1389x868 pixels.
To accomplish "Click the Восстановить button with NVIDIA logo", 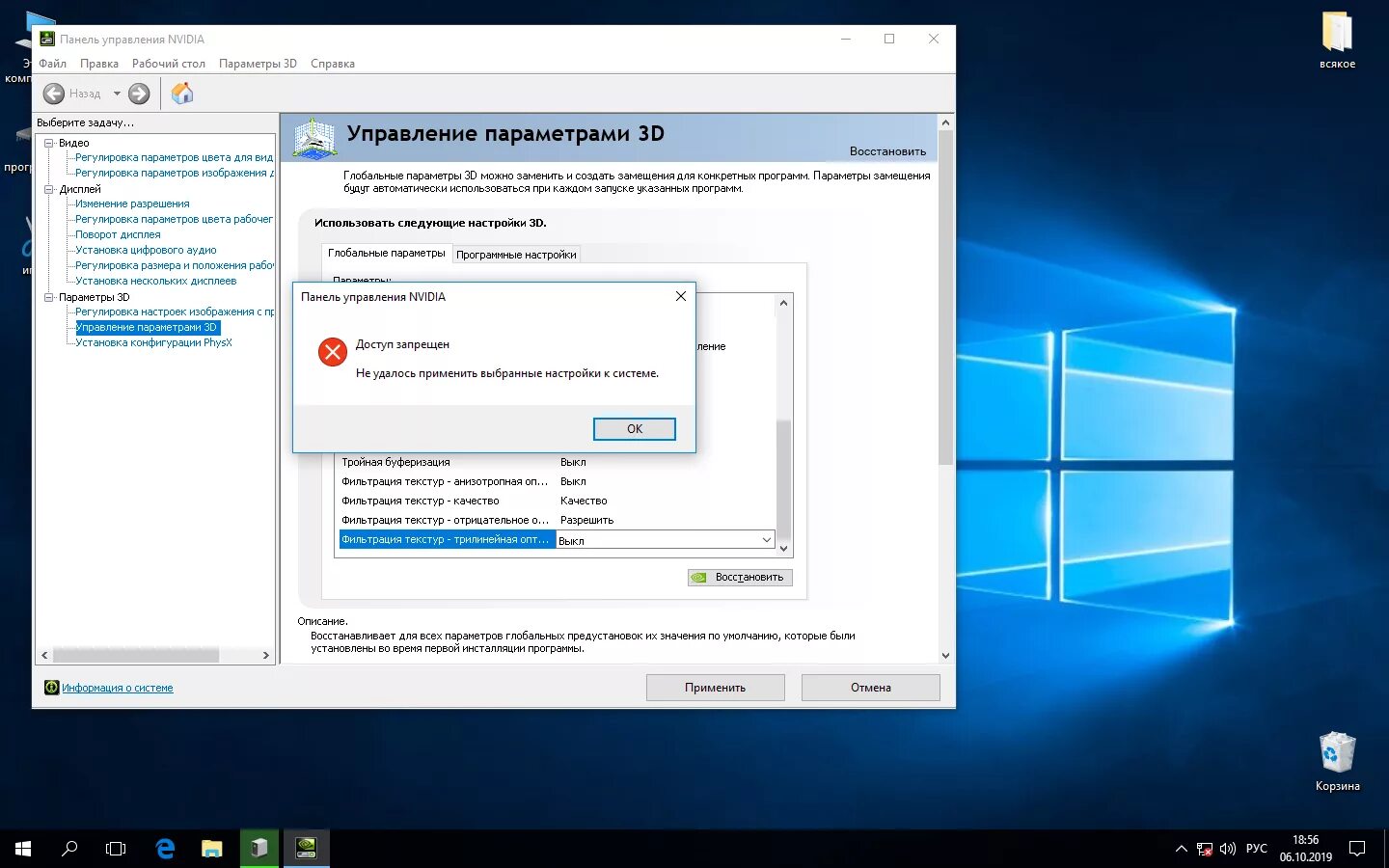I will (x=740, y=577).
